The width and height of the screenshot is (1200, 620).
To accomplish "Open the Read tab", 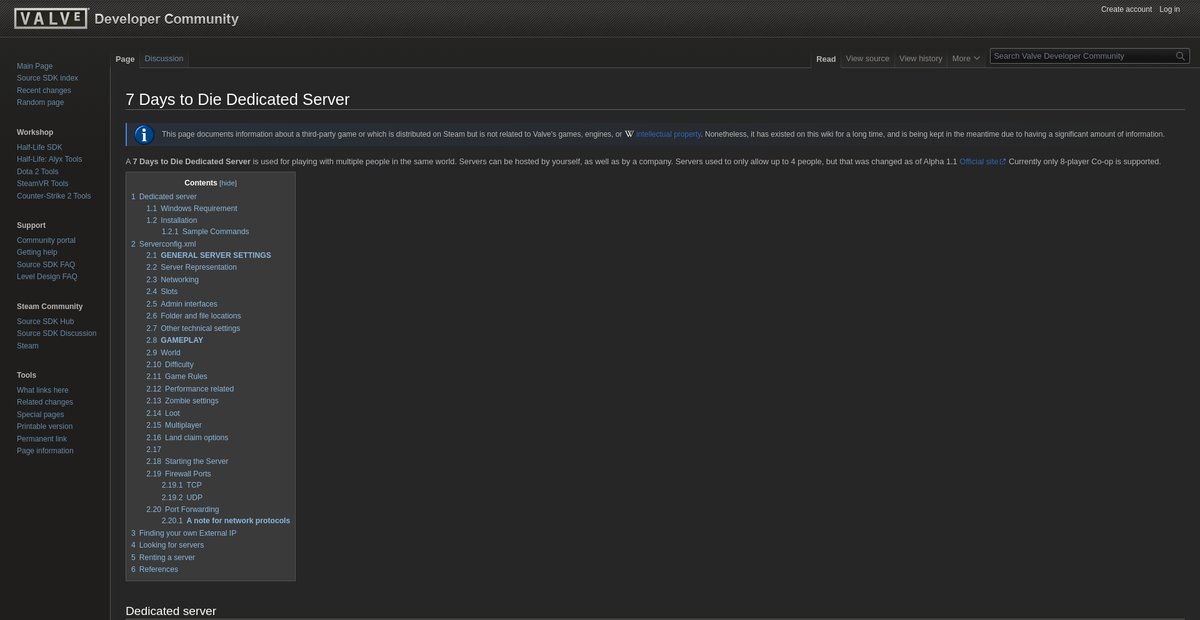I will click(x=826, y=59).
